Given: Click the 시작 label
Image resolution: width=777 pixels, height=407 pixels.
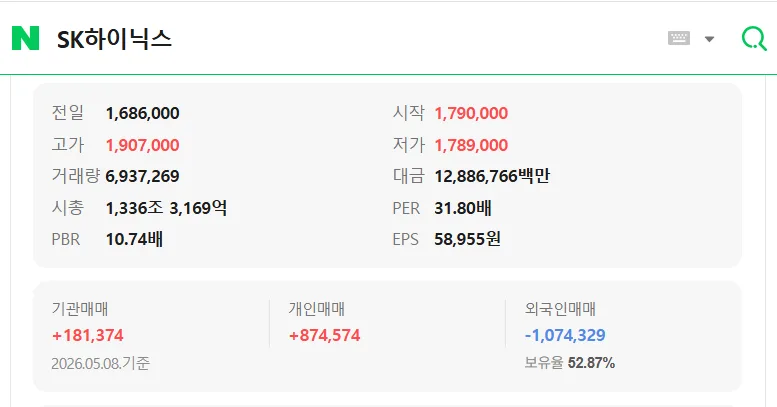Looking at the screenshot, I should 409,113.
